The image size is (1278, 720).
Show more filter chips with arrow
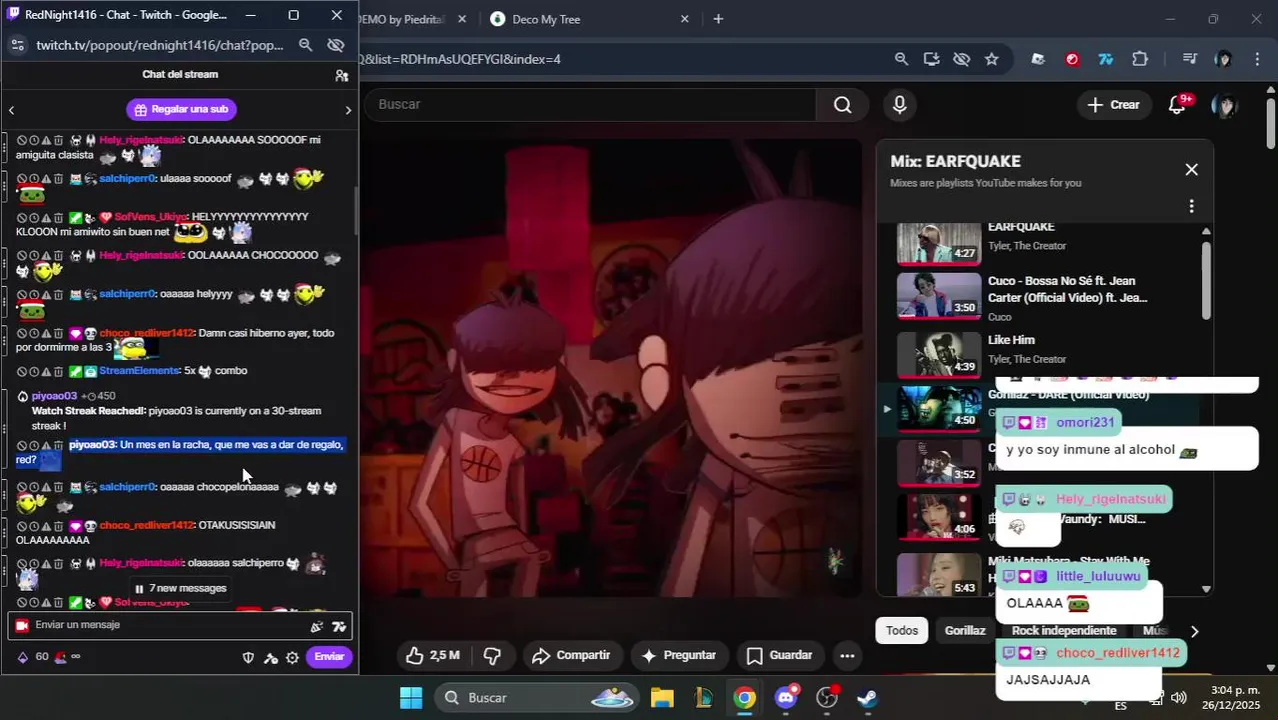(x=1194, y=631)
